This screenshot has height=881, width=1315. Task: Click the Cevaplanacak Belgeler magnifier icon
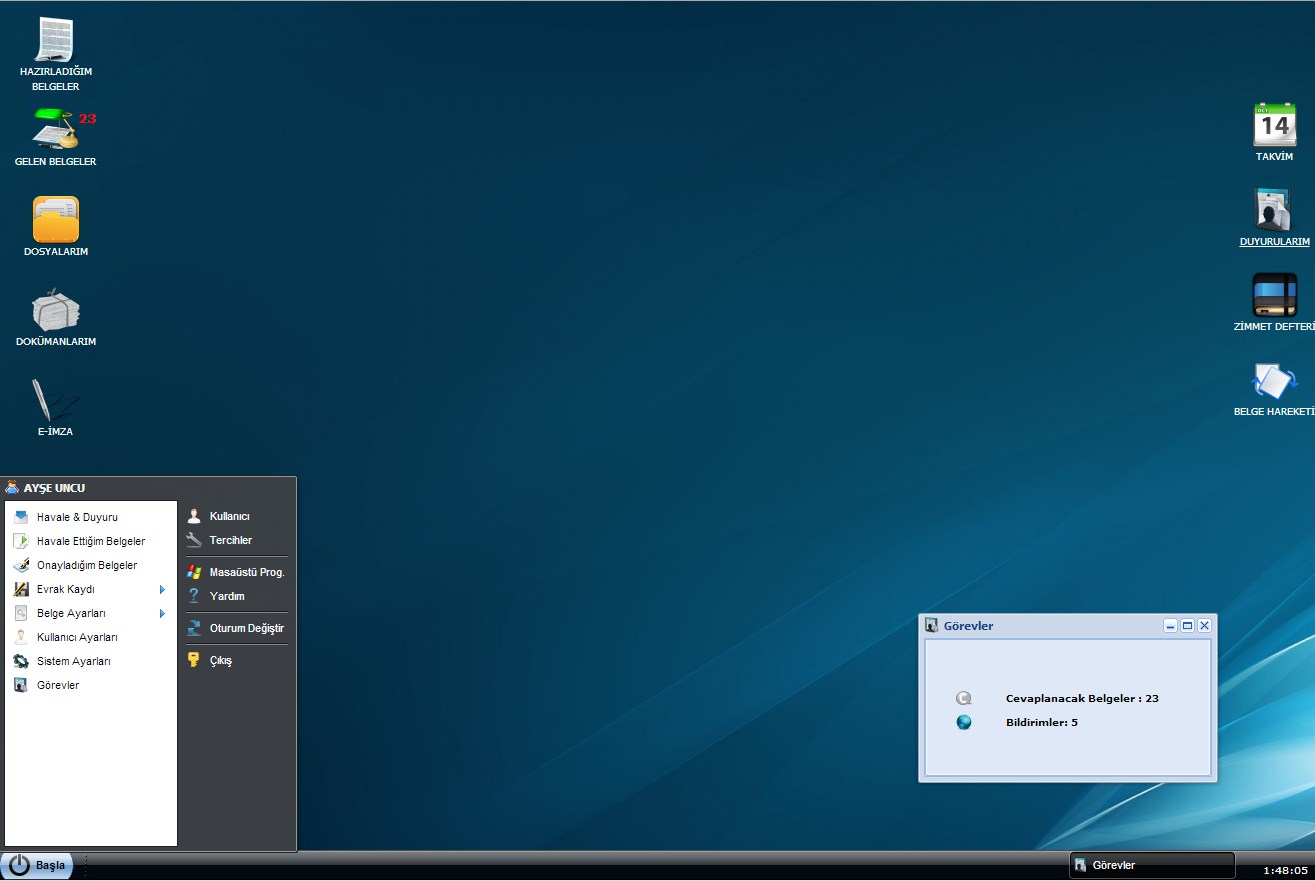(964, 698)
